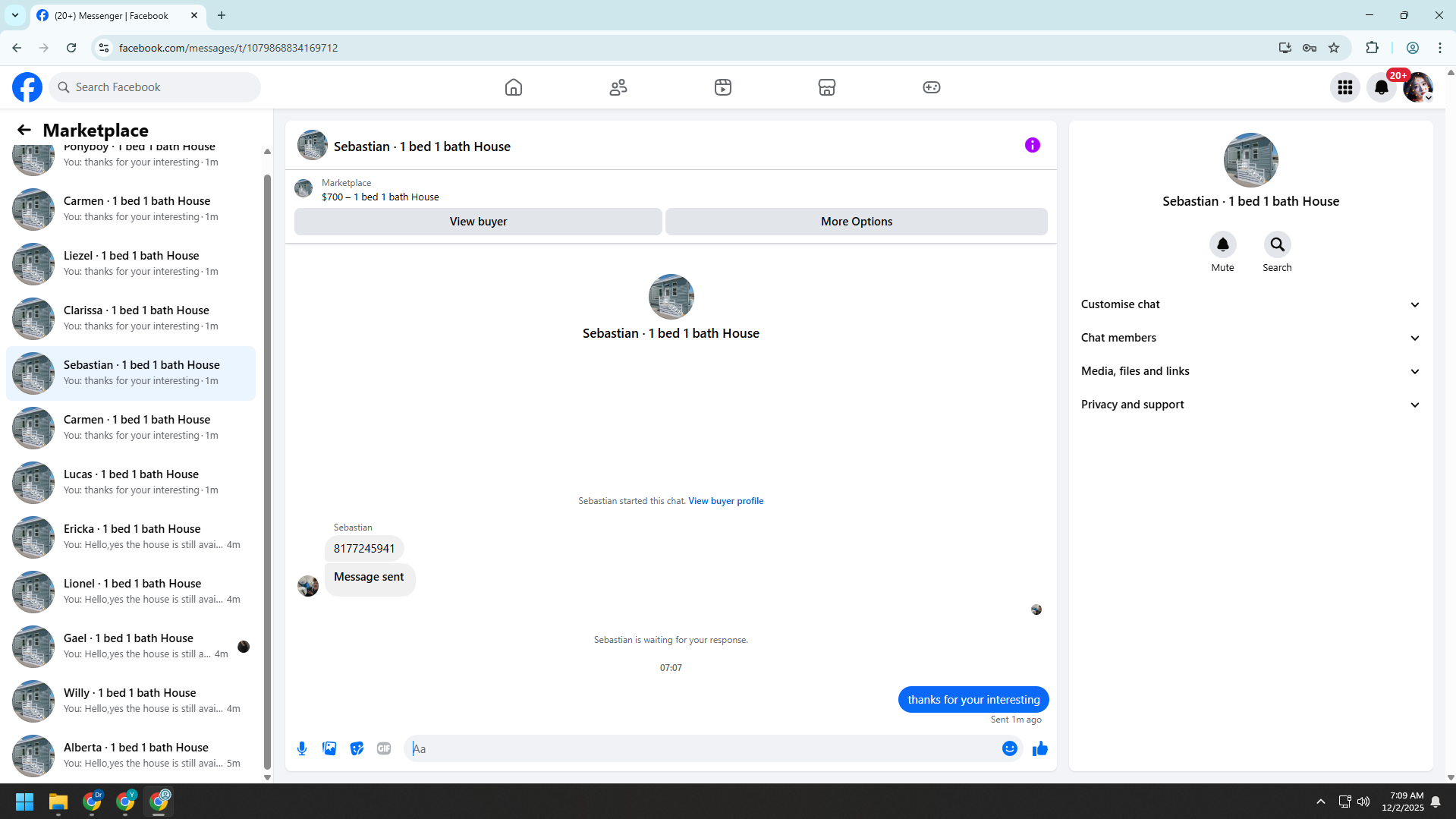Click the browser address bar URL
The height and width of the screenshot is (819, 1456).
228,48
